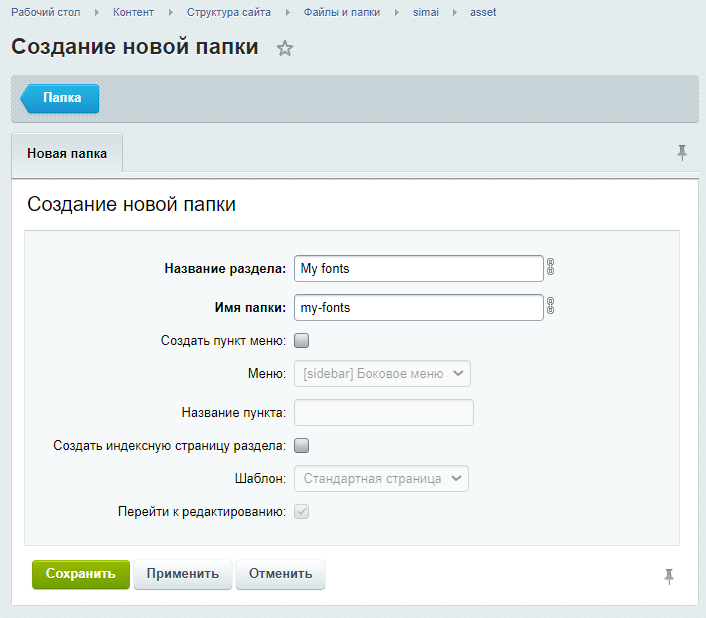Click link icon beside Имя папки field
This screenshot has height=618, width=706.
pyautogui.click(x=550, y=307)
